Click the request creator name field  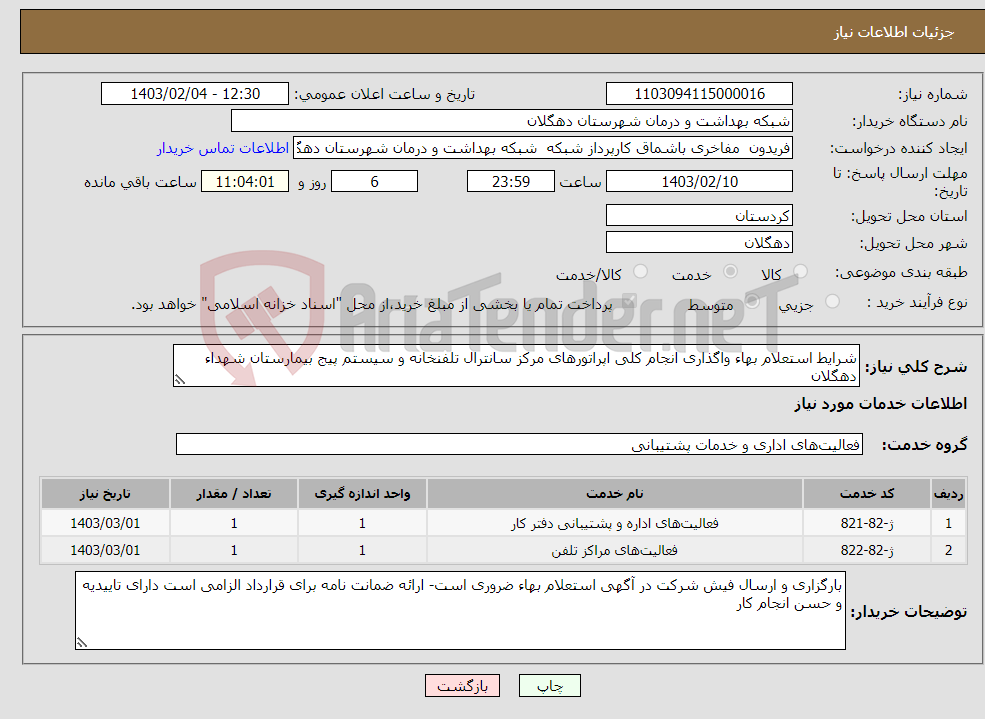point(543,148)
